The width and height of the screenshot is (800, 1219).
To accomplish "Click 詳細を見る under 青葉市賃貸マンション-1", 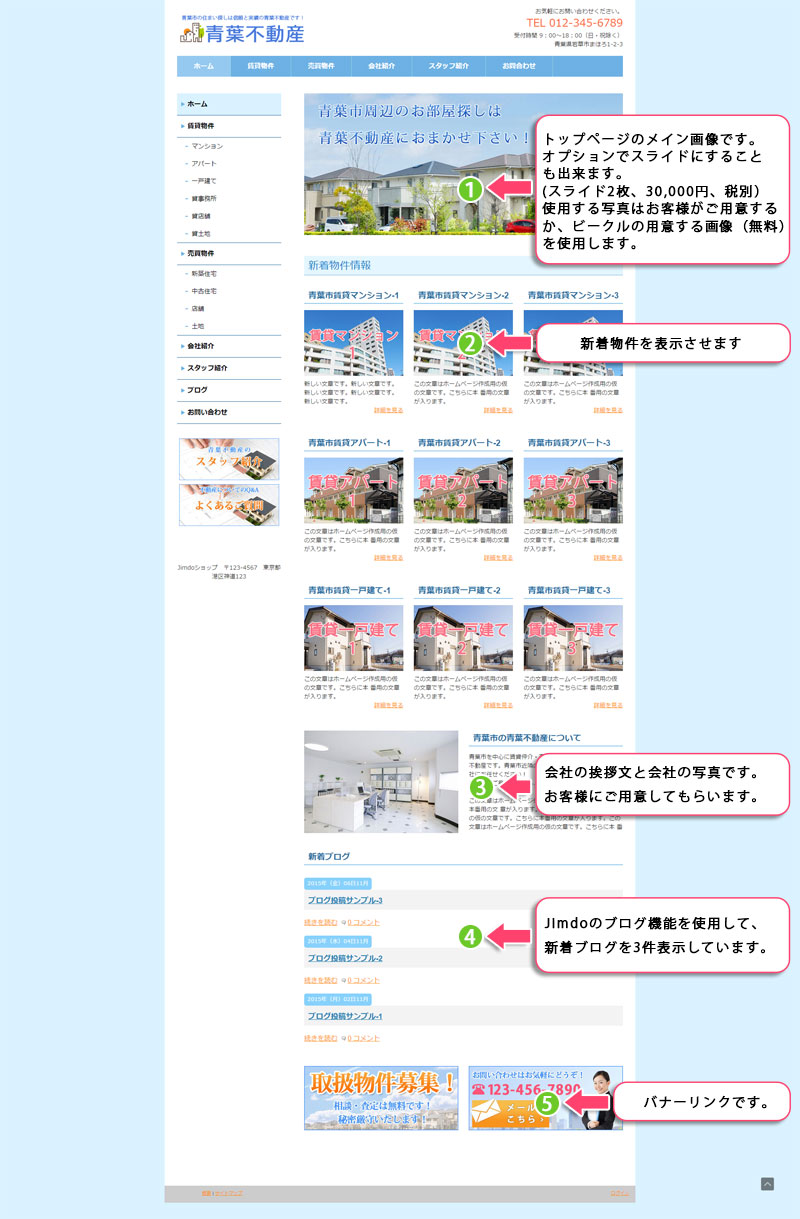I will pos(388,410).
